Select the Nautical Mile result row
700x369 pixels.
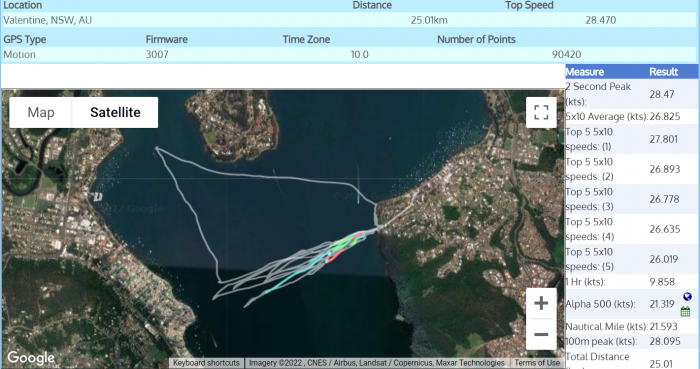[x=631, y=326]
